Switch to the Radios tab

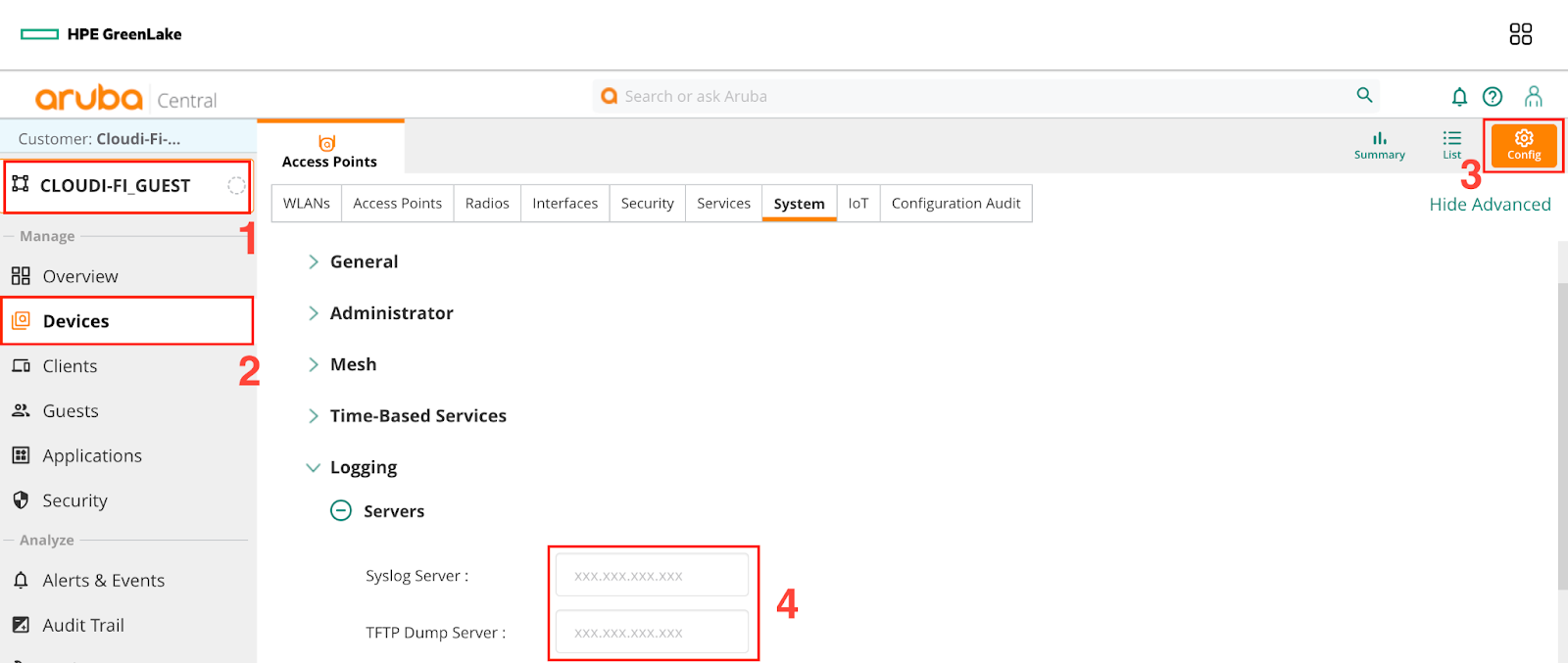point(487,204)
